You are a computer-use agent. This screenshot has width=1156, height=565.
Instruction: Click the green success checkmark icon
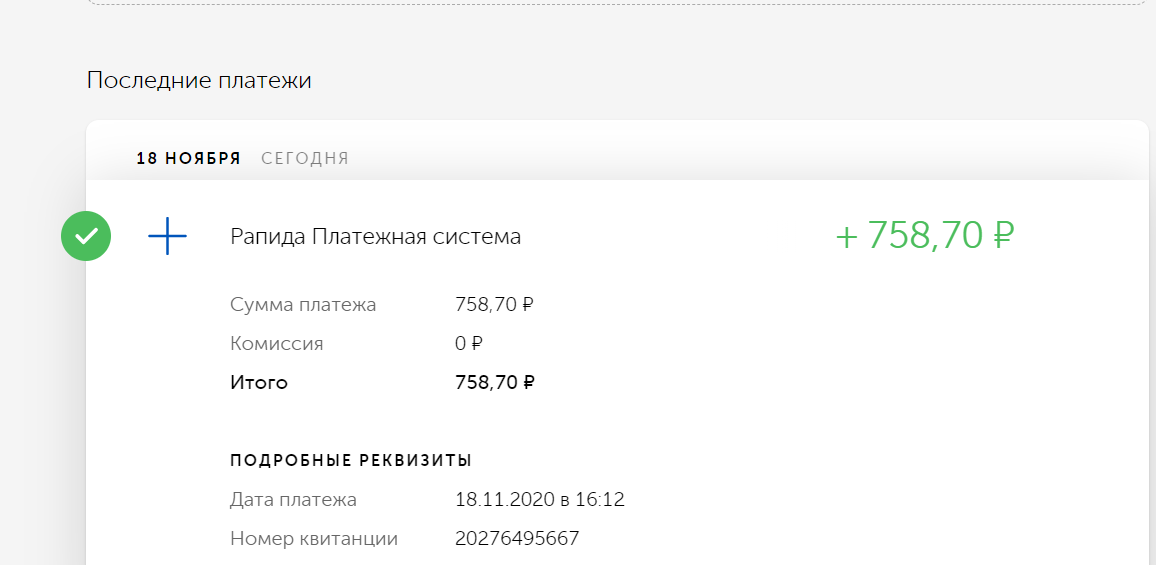86,236
